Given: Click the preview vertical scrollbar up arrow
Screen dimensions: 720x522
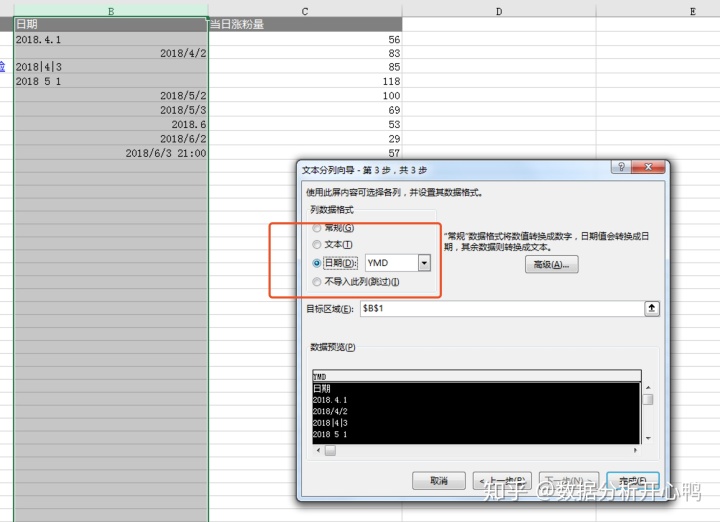Looking at the screenshot, I should coord(648,388).
